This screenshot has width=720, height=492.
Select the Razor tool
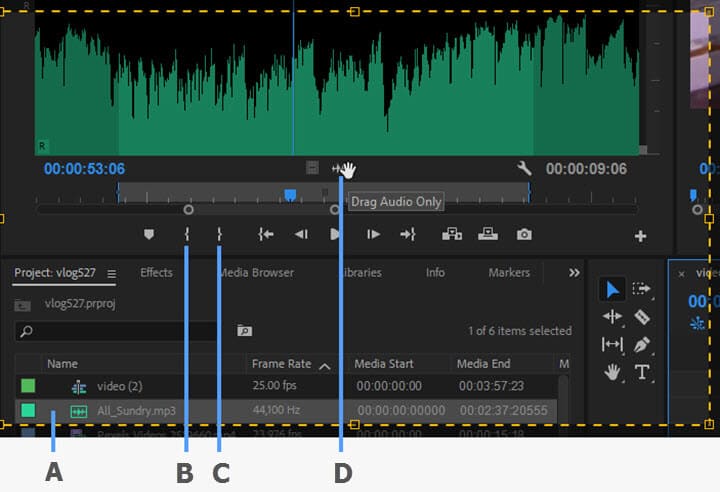coord(642,317)
